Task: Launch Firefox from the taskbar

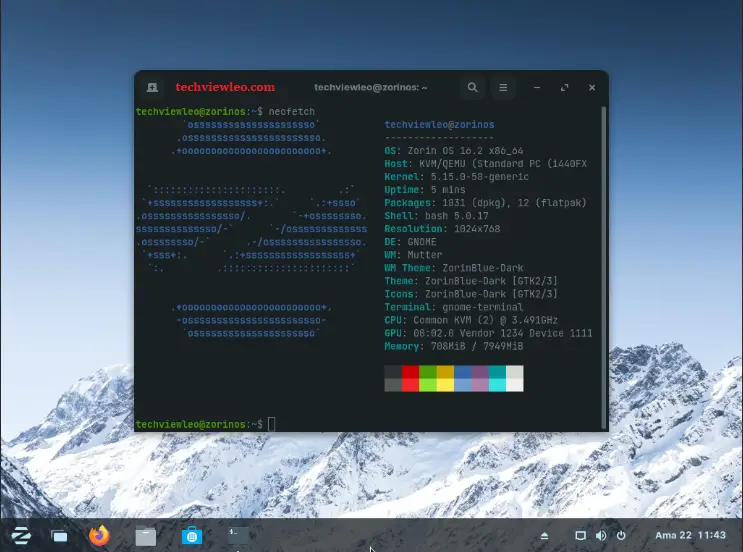Action: [100, 535]
